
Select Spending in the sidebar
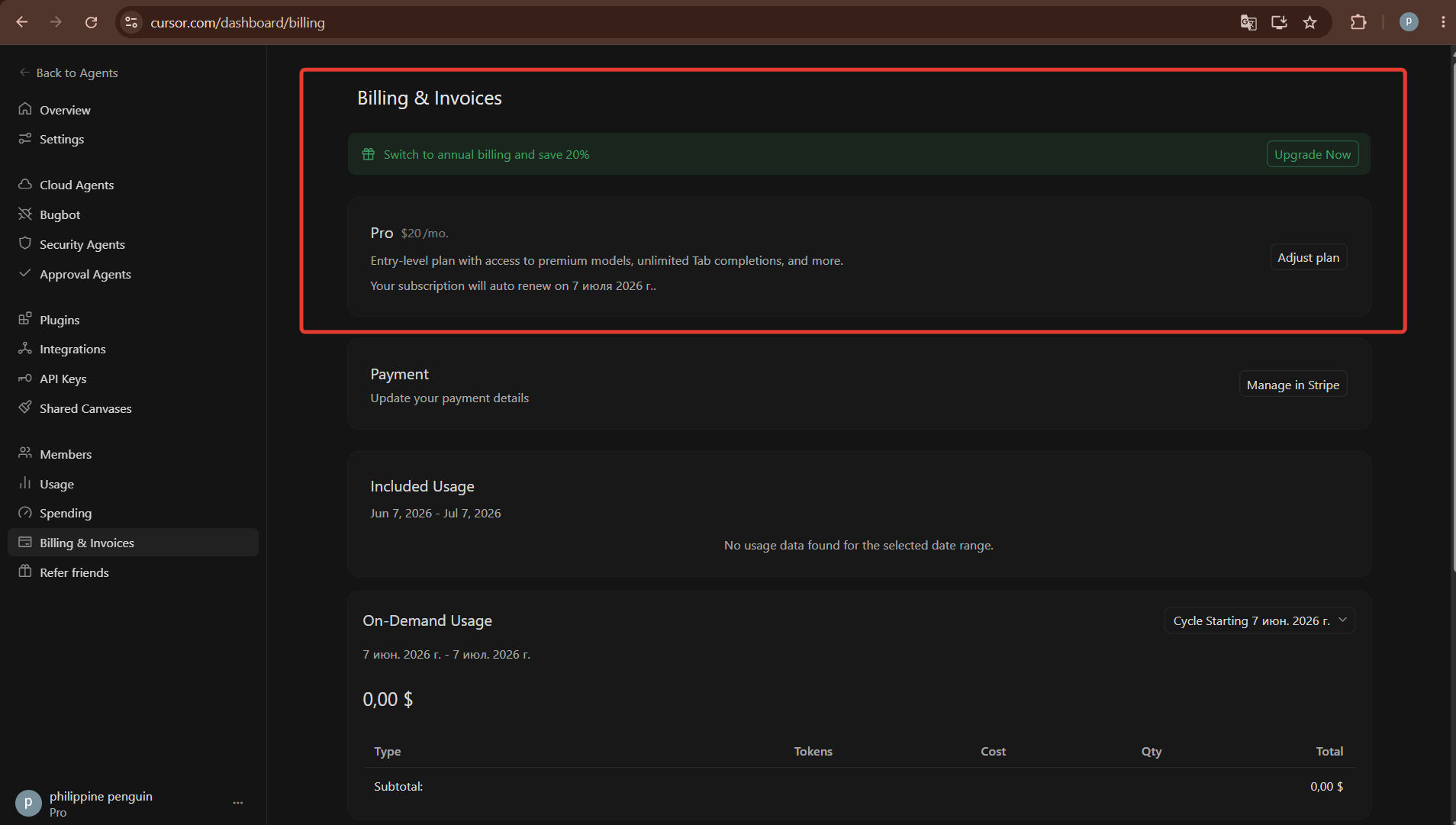coord(133,513)
